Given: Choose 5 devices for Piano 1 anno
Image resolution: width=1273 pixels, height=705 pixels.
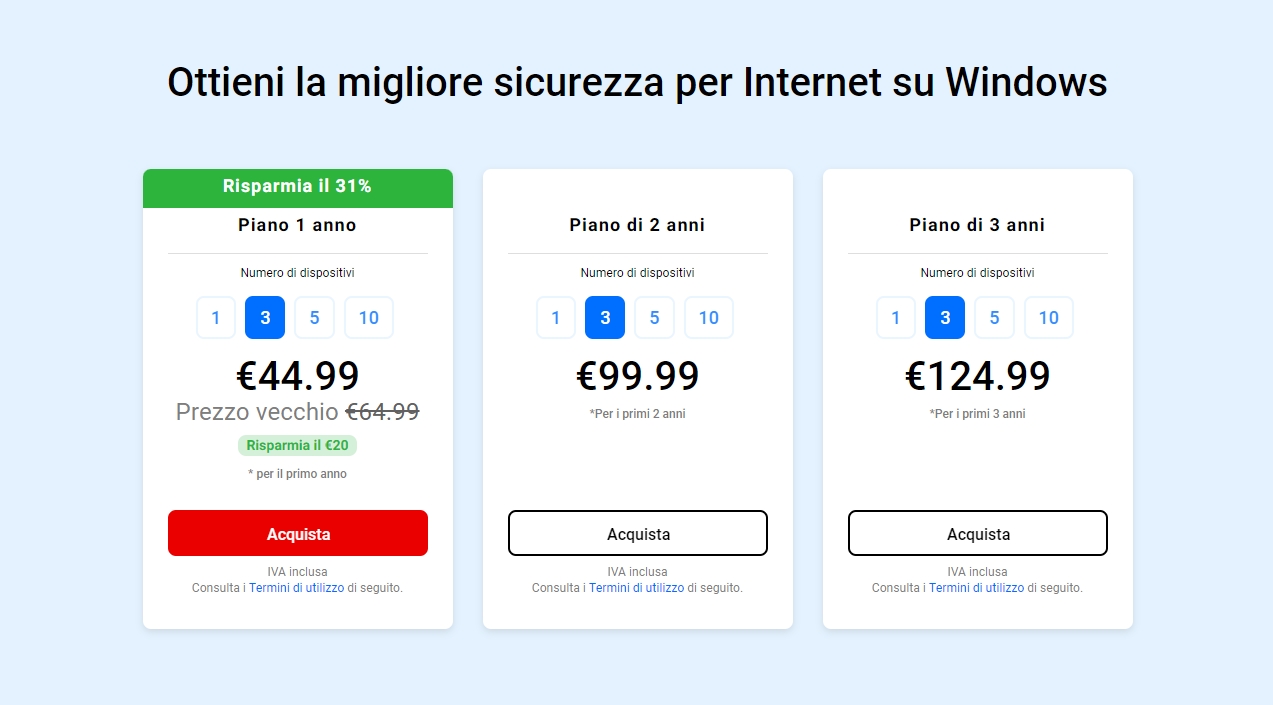Looking at the screenshot, I should [x=314, y=318].
